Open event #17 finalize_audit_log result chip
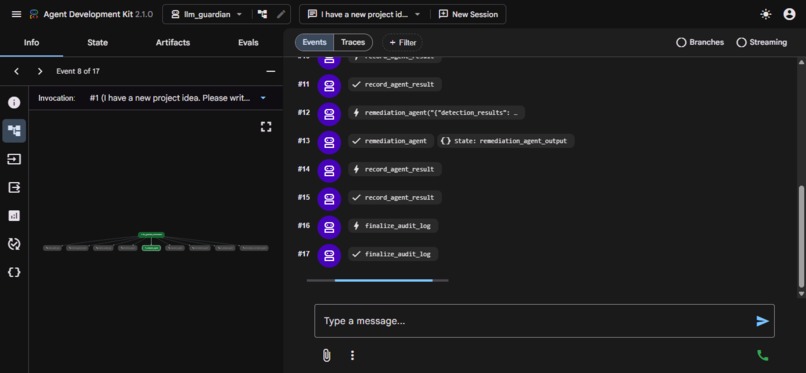This screenshot has height=373, width=806. pyautogui.click(x=393, y=254)
